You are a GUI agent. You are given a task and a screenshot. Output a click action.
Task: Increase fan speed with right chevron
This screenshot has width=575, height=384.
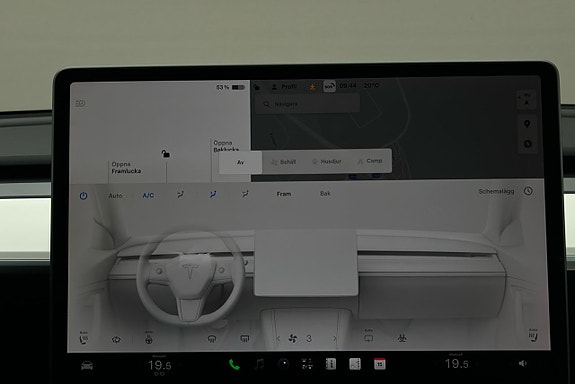click(x=334, y=339)
